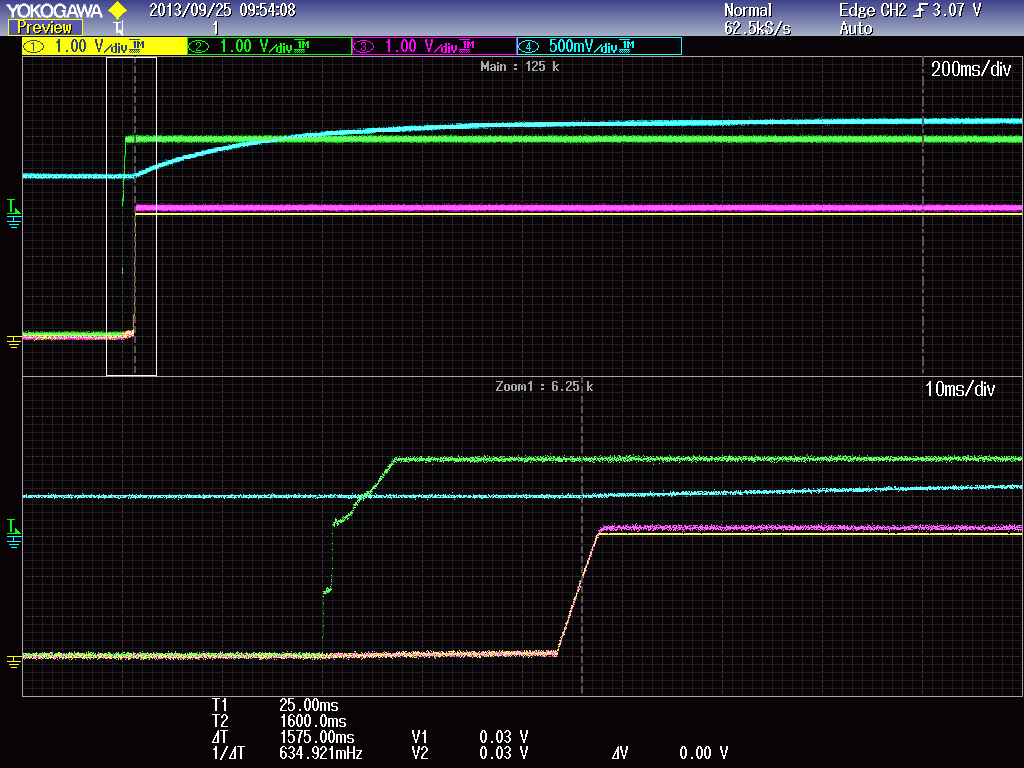This screenshot has height=768, width=1024.
Task: Click the circled 3 icon of magenta channel
Action: click(x=364, y=46)
